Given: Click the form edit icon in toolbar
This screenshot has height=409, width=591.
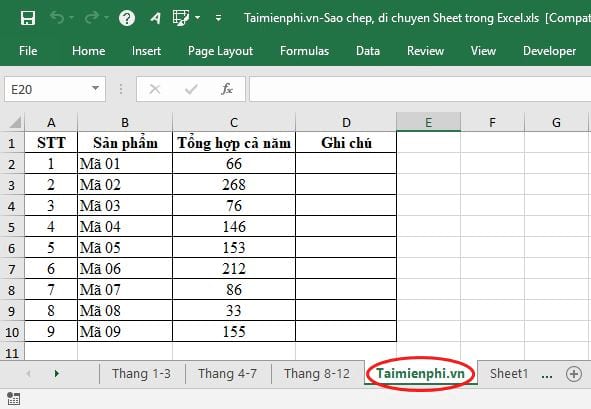Looking at the screenshot, I should [181, 18].
